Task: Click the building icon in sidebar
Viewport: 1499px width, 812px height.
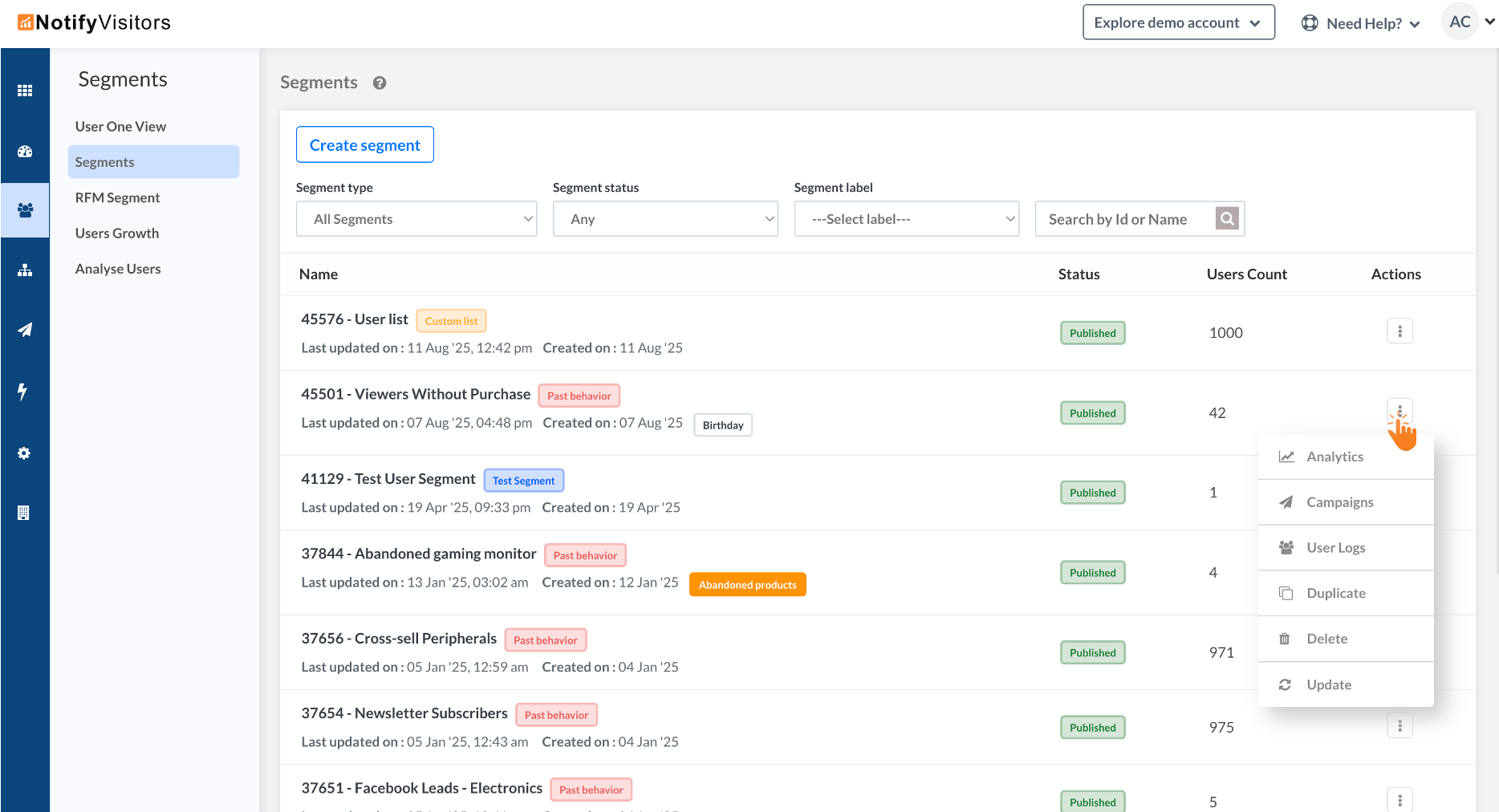Action: (x=24, y=513)
